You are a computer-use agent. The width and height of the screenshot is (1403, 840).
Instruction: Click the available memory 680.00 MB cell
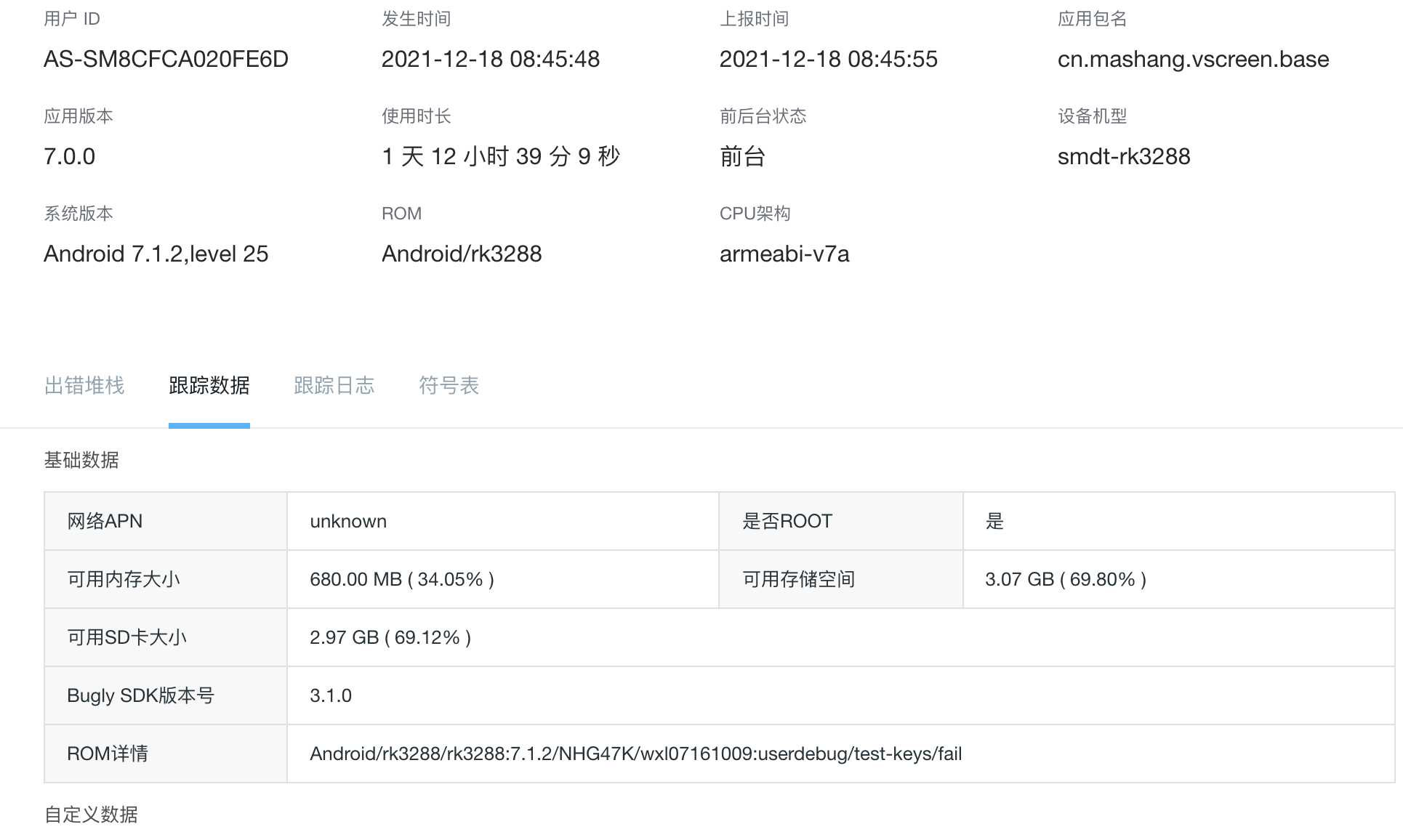point(402,579)
